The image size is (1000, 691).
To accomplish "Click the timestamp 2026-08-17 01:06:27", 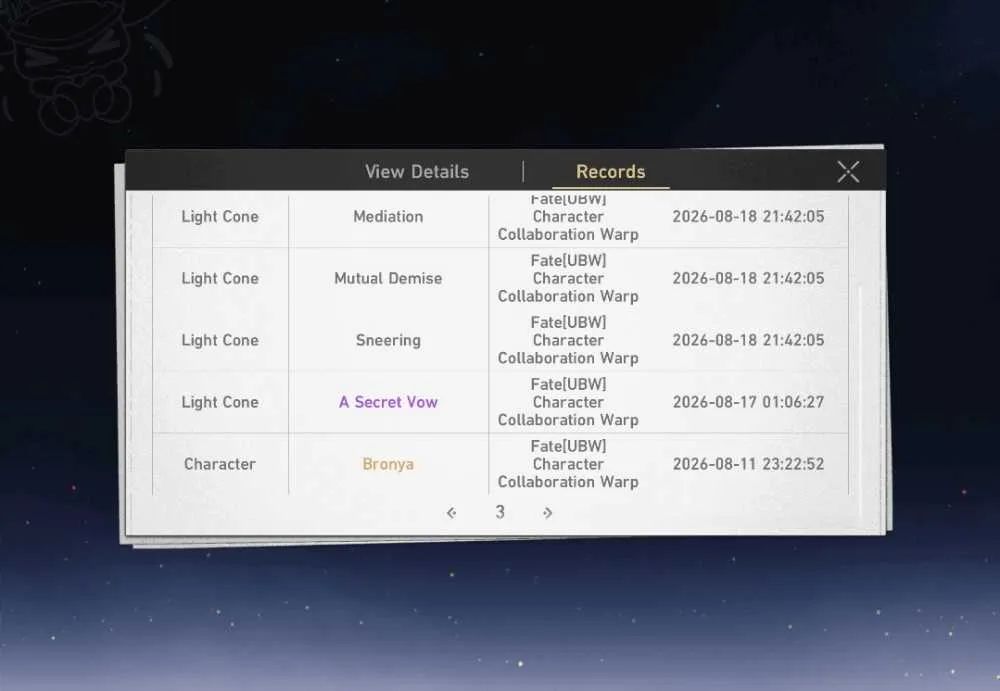I will [748, 402].
